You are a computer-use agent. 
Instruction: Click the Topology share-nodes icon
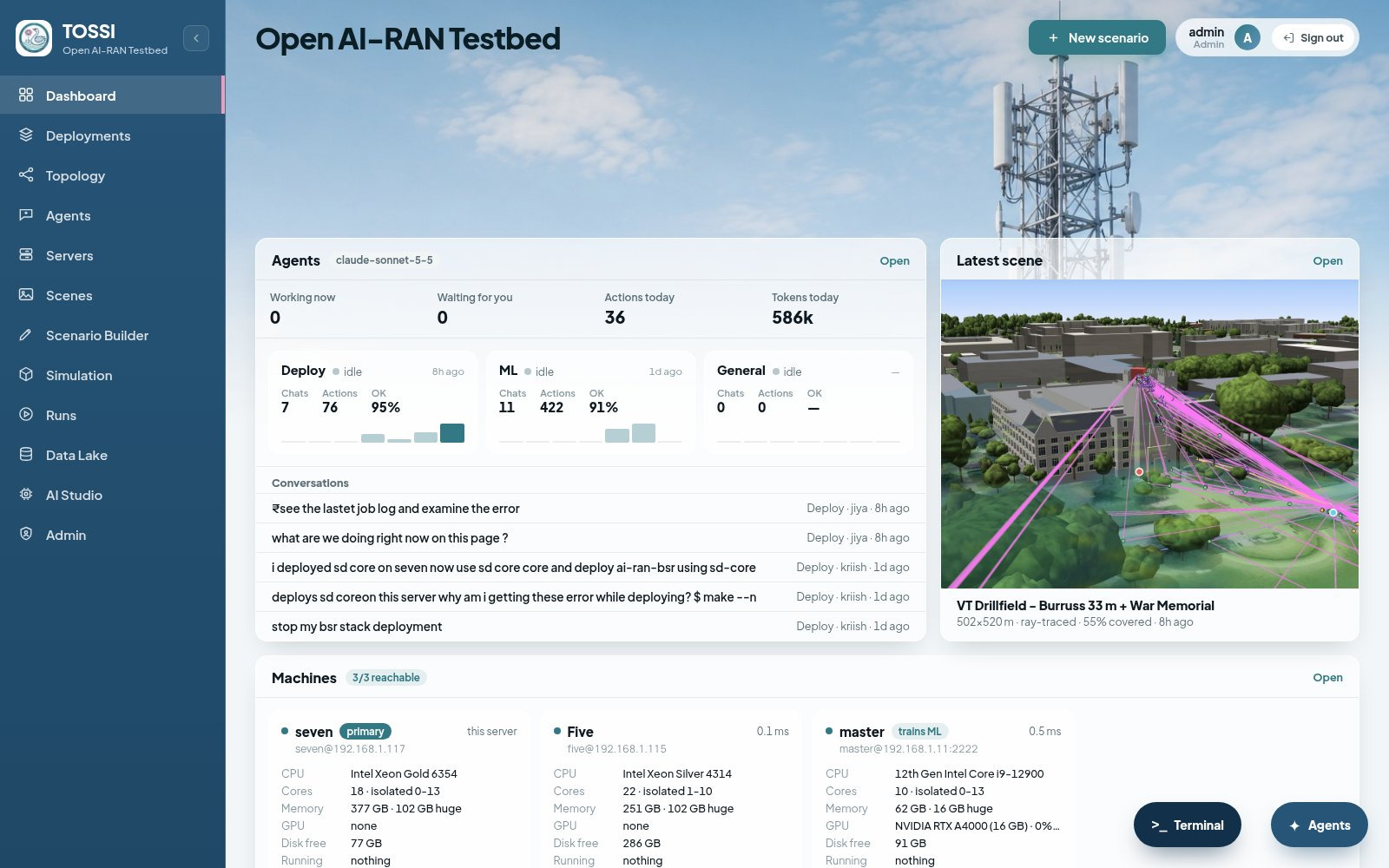coord(26,174)
